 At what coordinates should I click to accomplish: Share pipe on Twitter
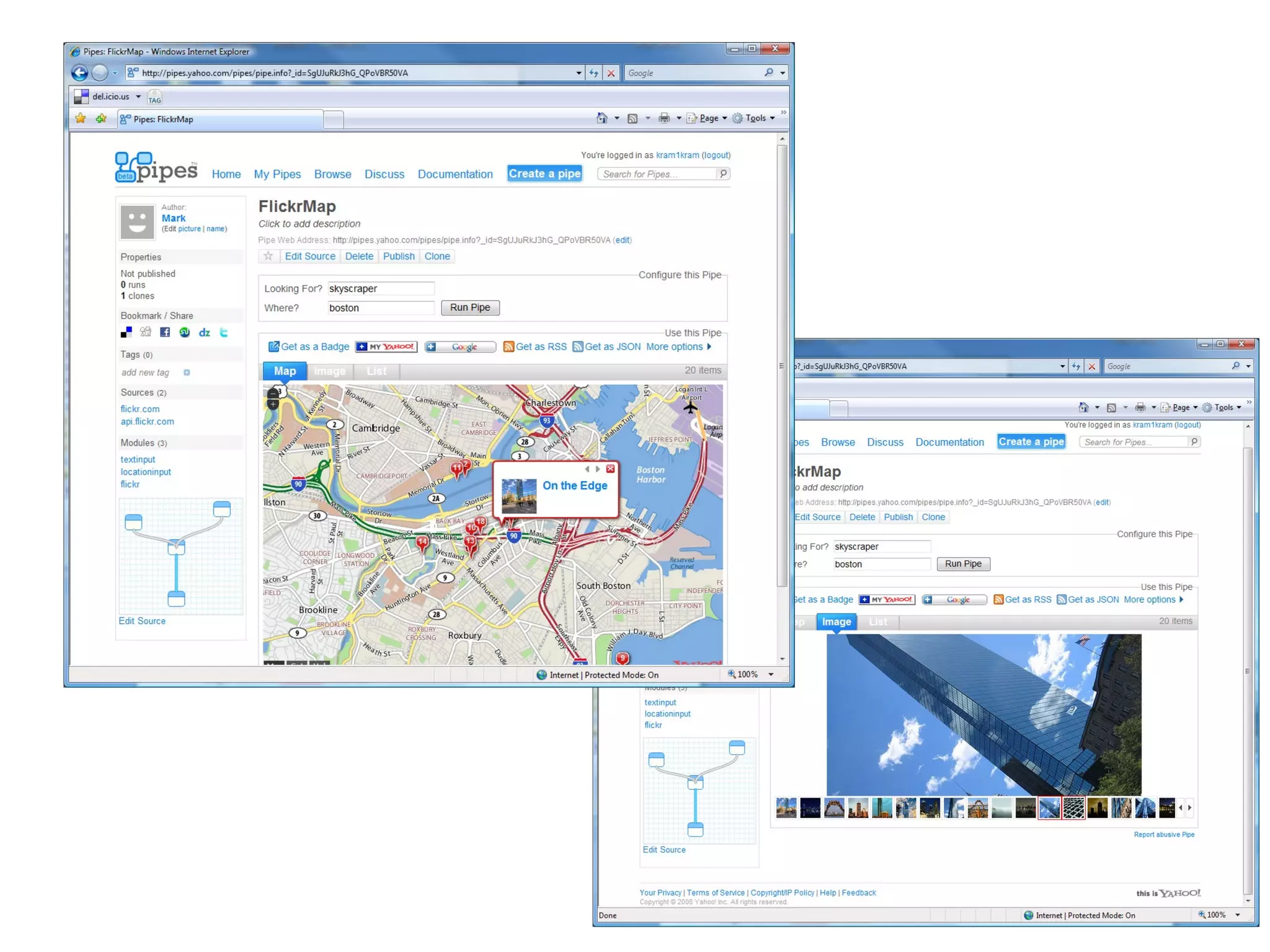(x=224, y=333)
